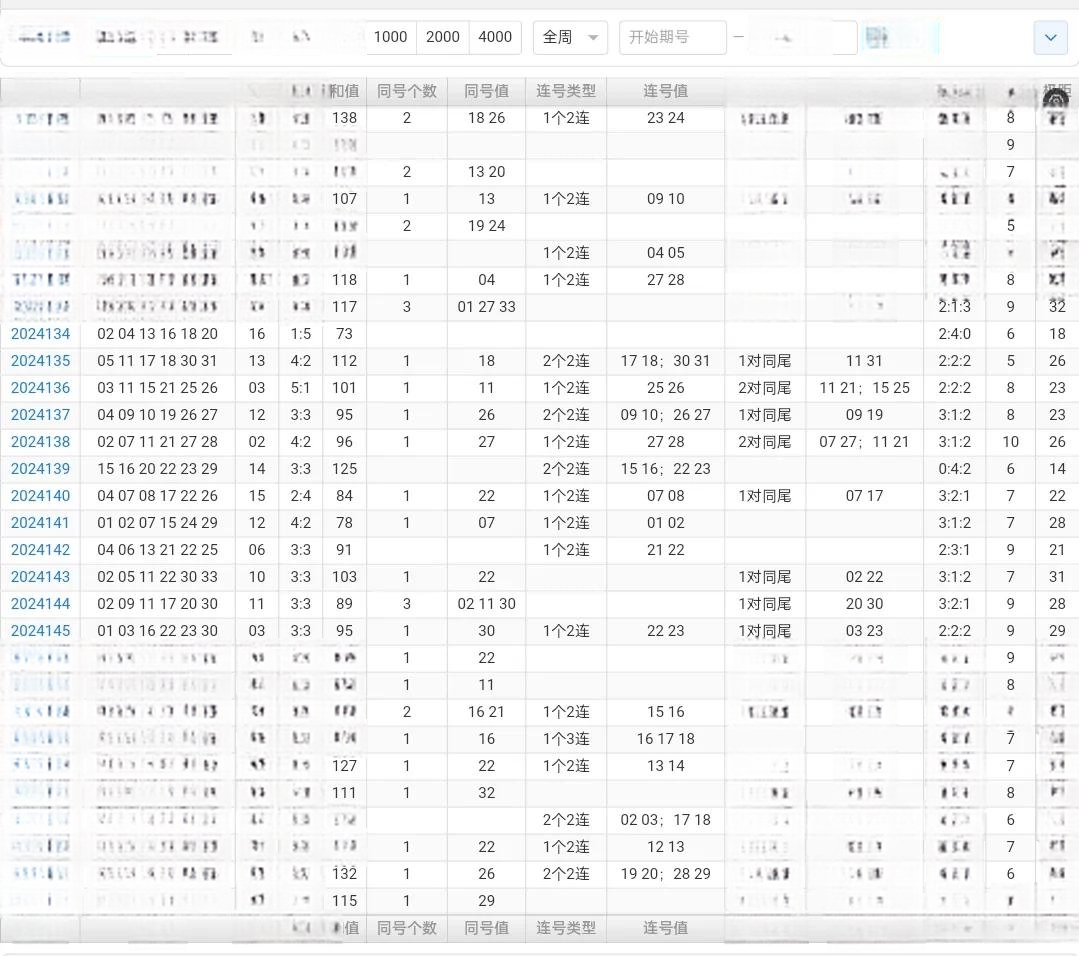Choose the 2000 periods option
The image size is (1079, 956).
click(x=442, y=37)
